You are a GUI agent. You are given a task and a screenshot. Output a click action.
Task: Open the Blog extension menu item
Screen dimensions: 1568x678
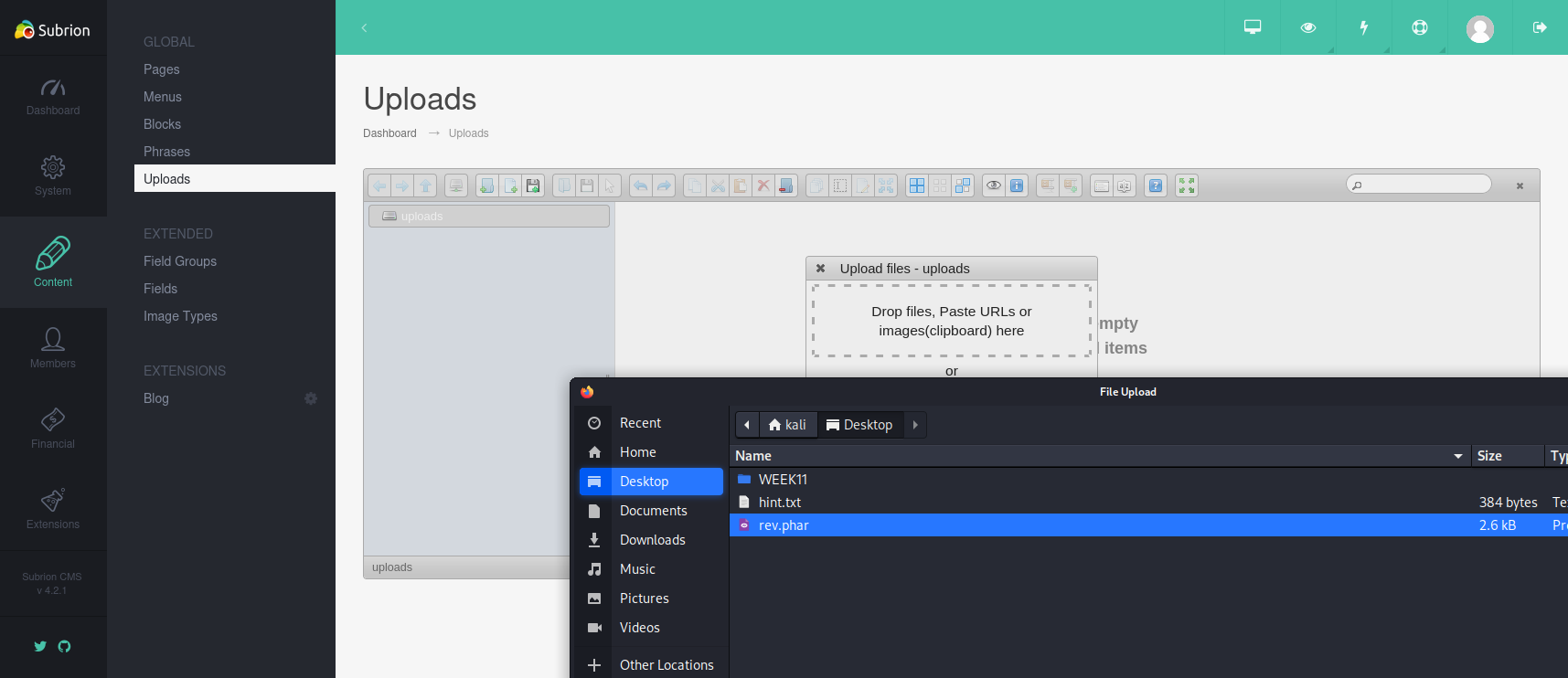click(x=156, y=398)
